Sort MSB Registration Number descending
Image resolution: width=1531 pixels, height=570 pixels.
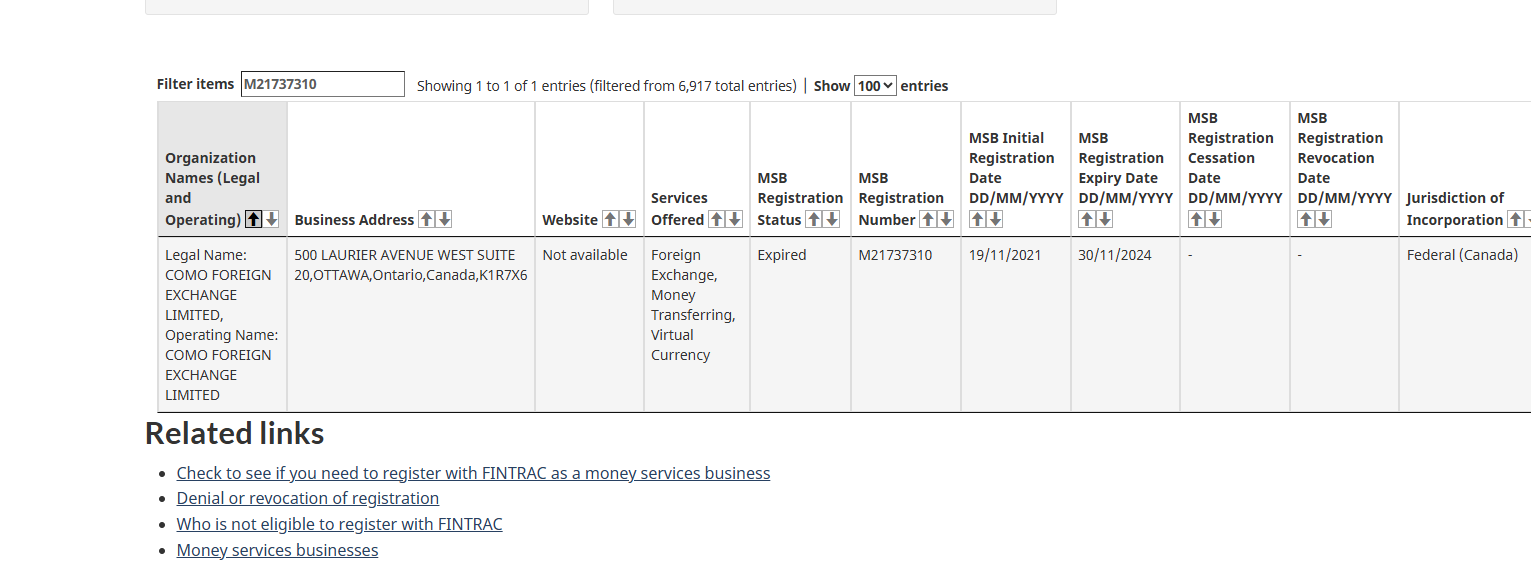pyautogui.click(x=945, y=219)
